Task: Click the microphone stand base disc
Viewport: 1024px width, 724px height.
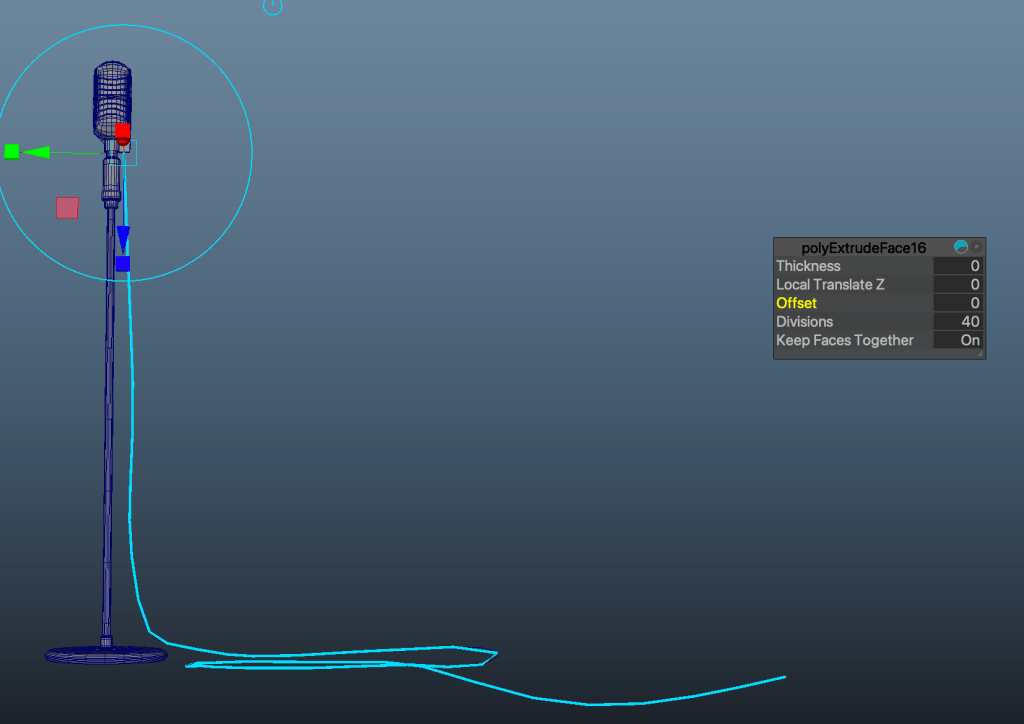Action: [x=105, y=655]
